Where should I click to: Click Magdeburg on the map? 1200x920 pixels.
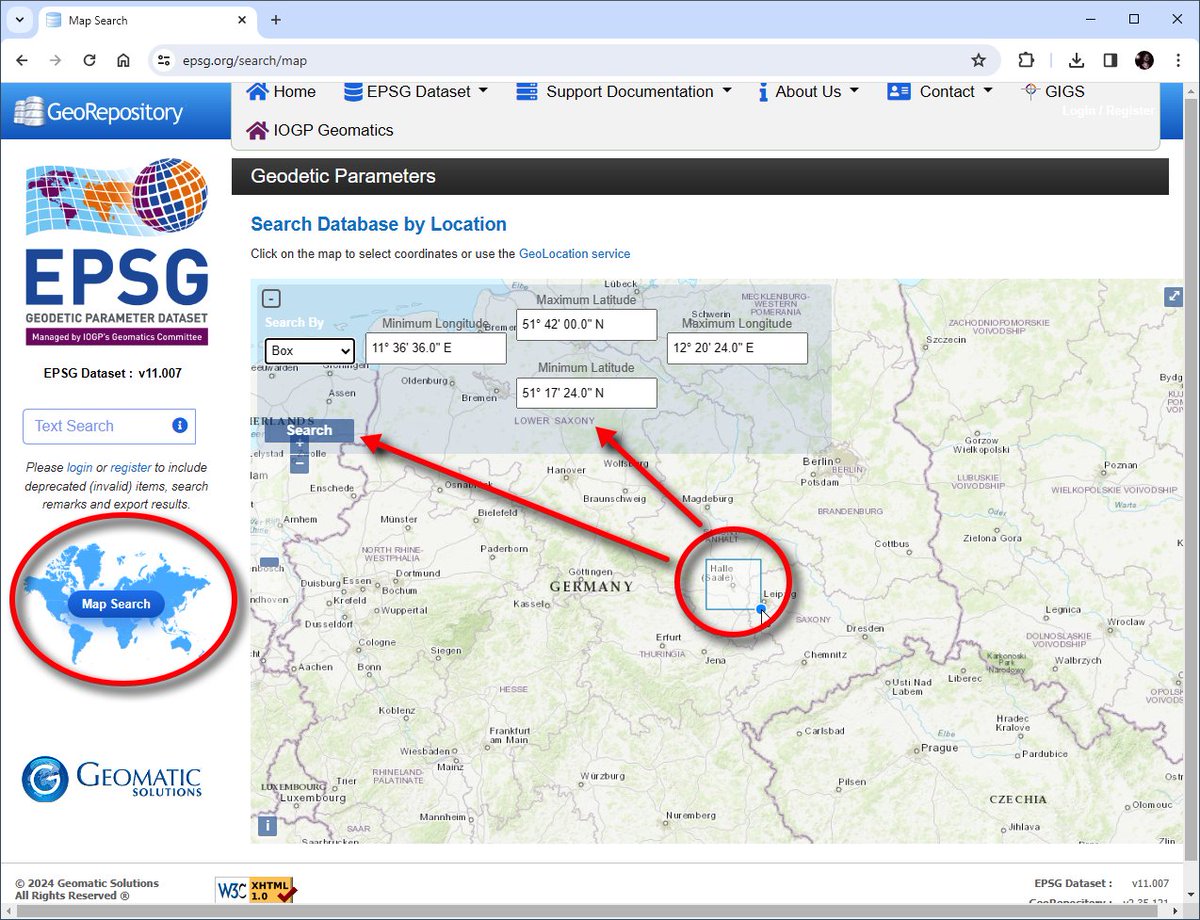(707, 498)
